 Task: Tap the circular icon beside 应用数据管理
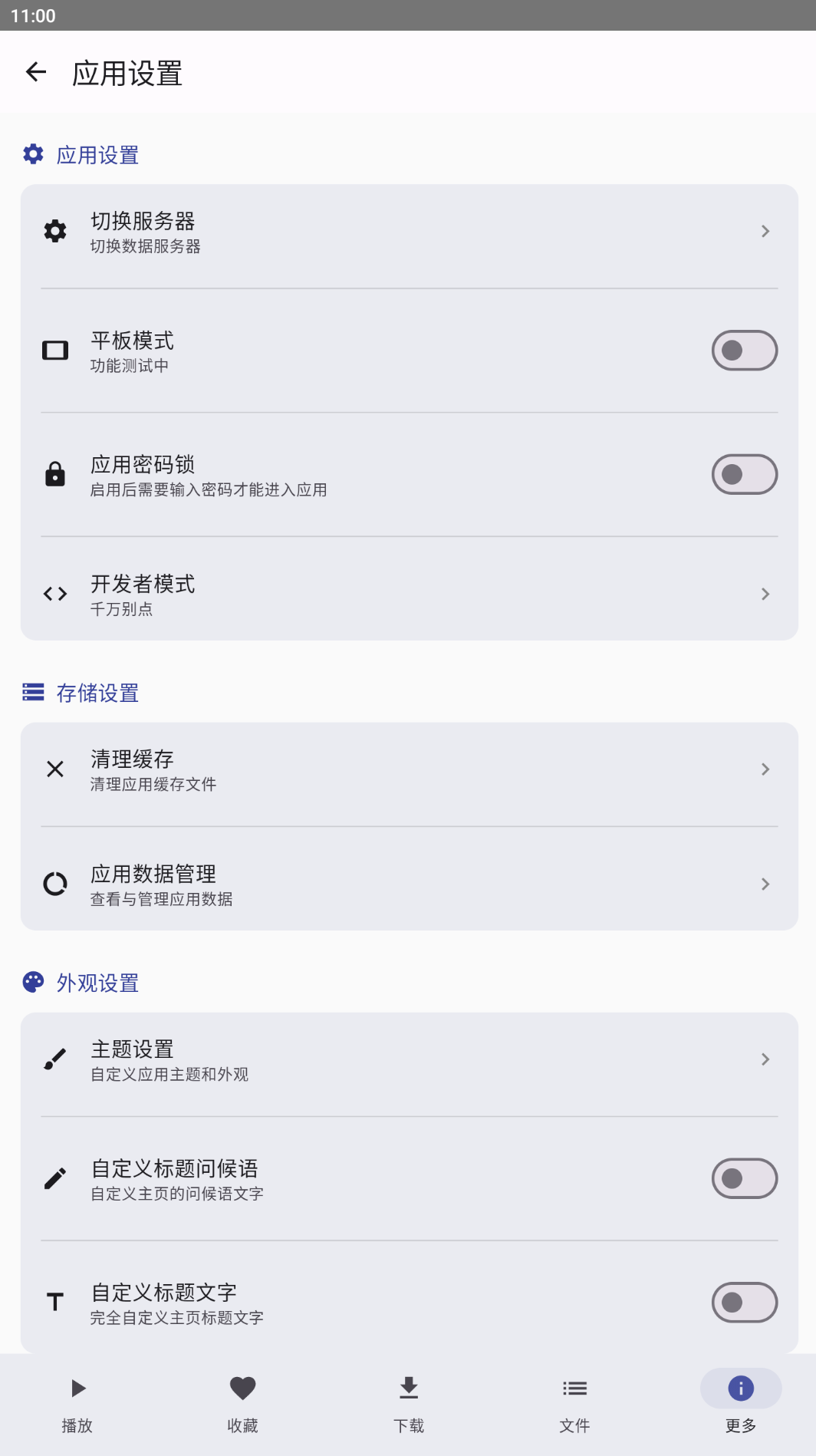(x=55, y=884)
